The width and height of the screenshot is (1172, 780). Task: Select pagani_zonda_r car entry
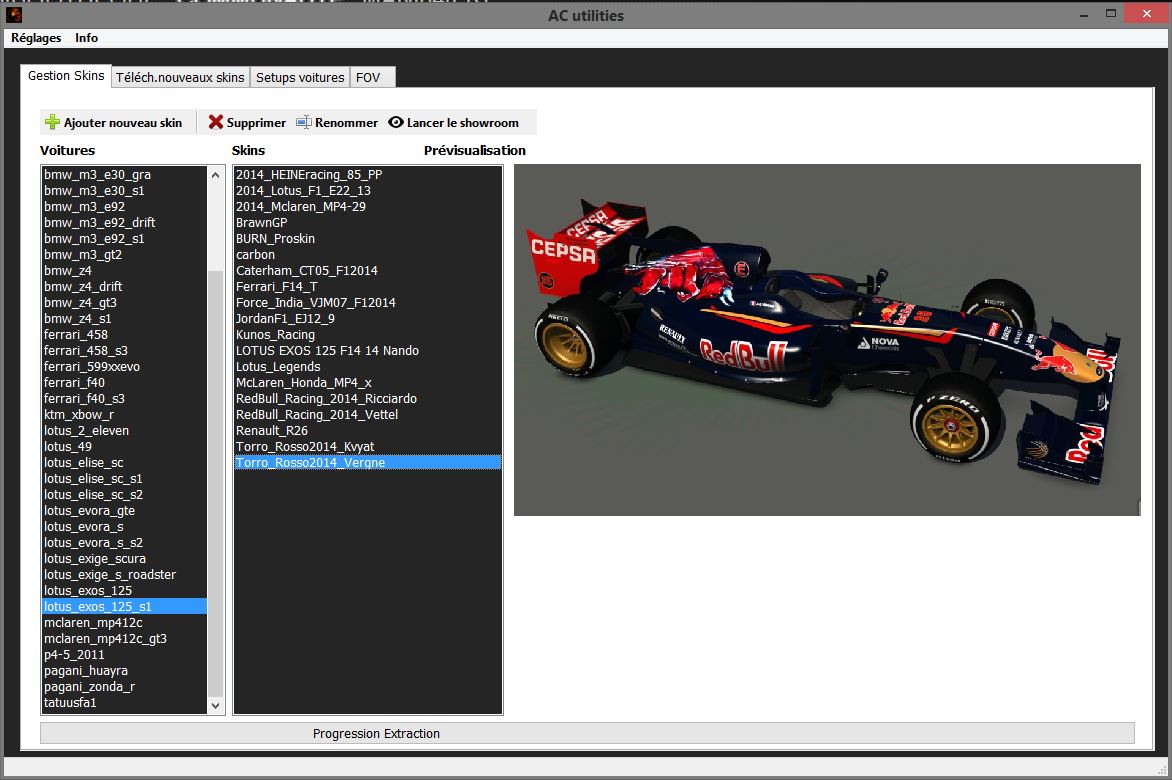124,687
